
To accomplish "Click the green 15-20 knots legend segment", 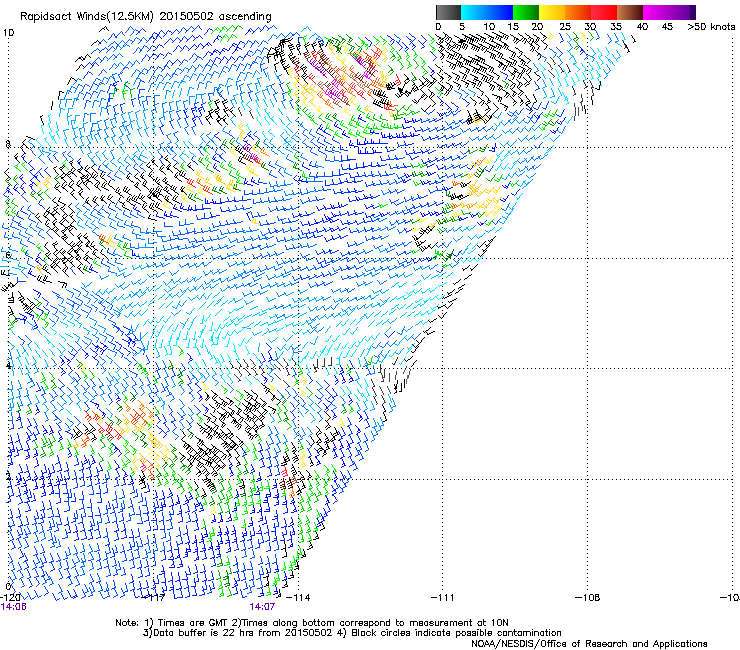I will pyautogui.click(x=526, y=12).
